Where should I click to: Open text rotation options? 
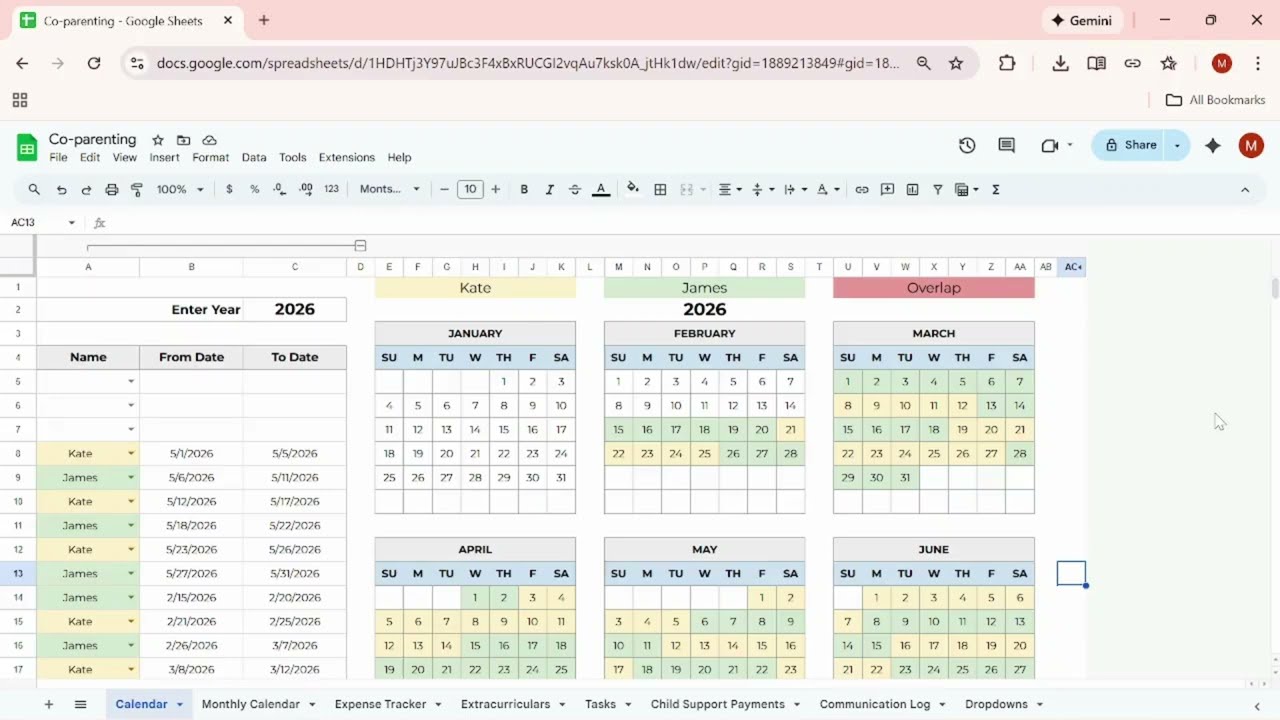pyautogui.click(x=827, y=189)
